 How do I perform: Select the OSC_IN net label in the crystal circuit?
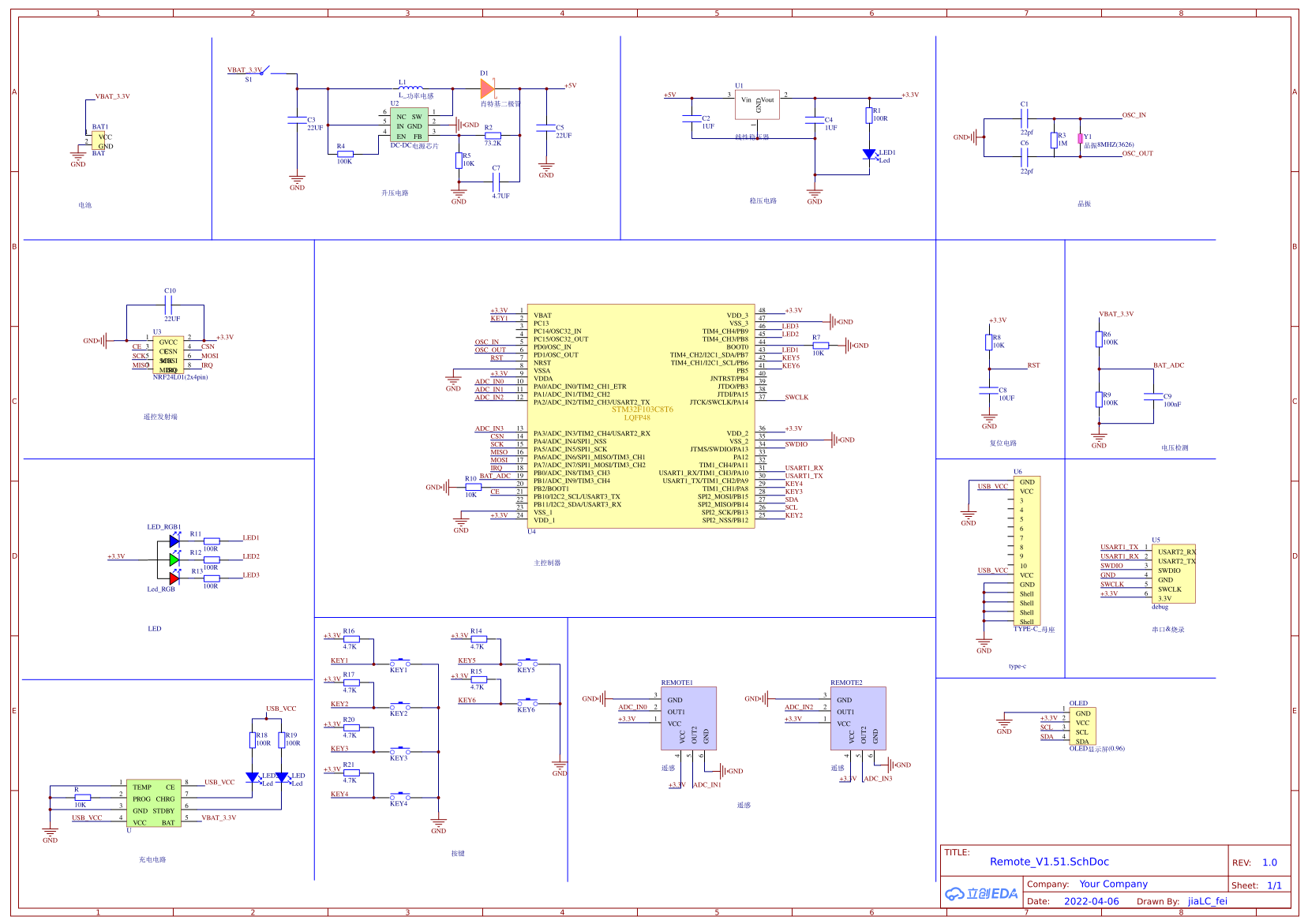1134,115
